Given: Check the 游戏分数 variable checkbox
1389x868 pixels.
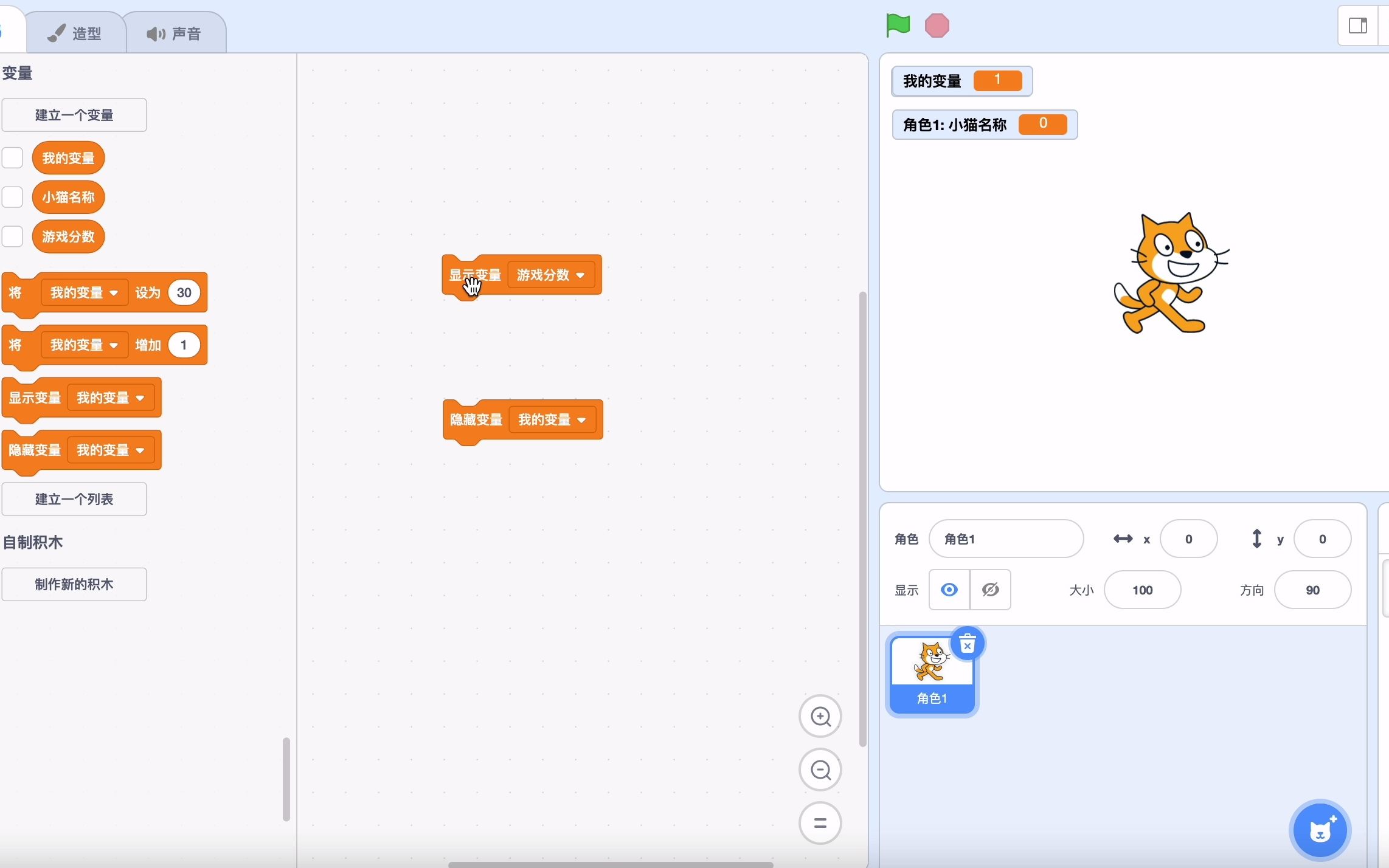Looking at the screenshot, I should [12, 236].
